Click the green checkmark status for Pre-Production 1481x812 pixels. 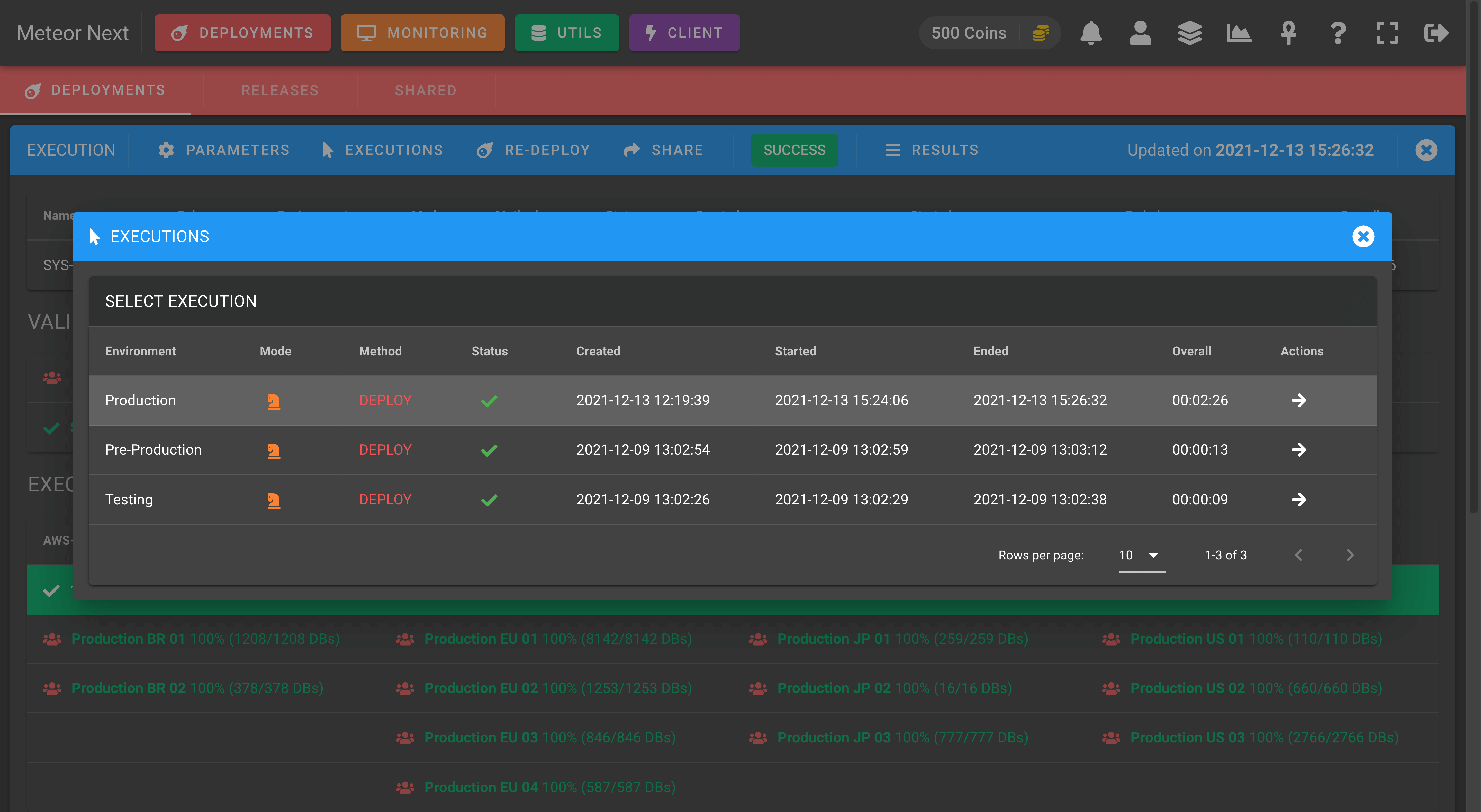pos(489,450)
